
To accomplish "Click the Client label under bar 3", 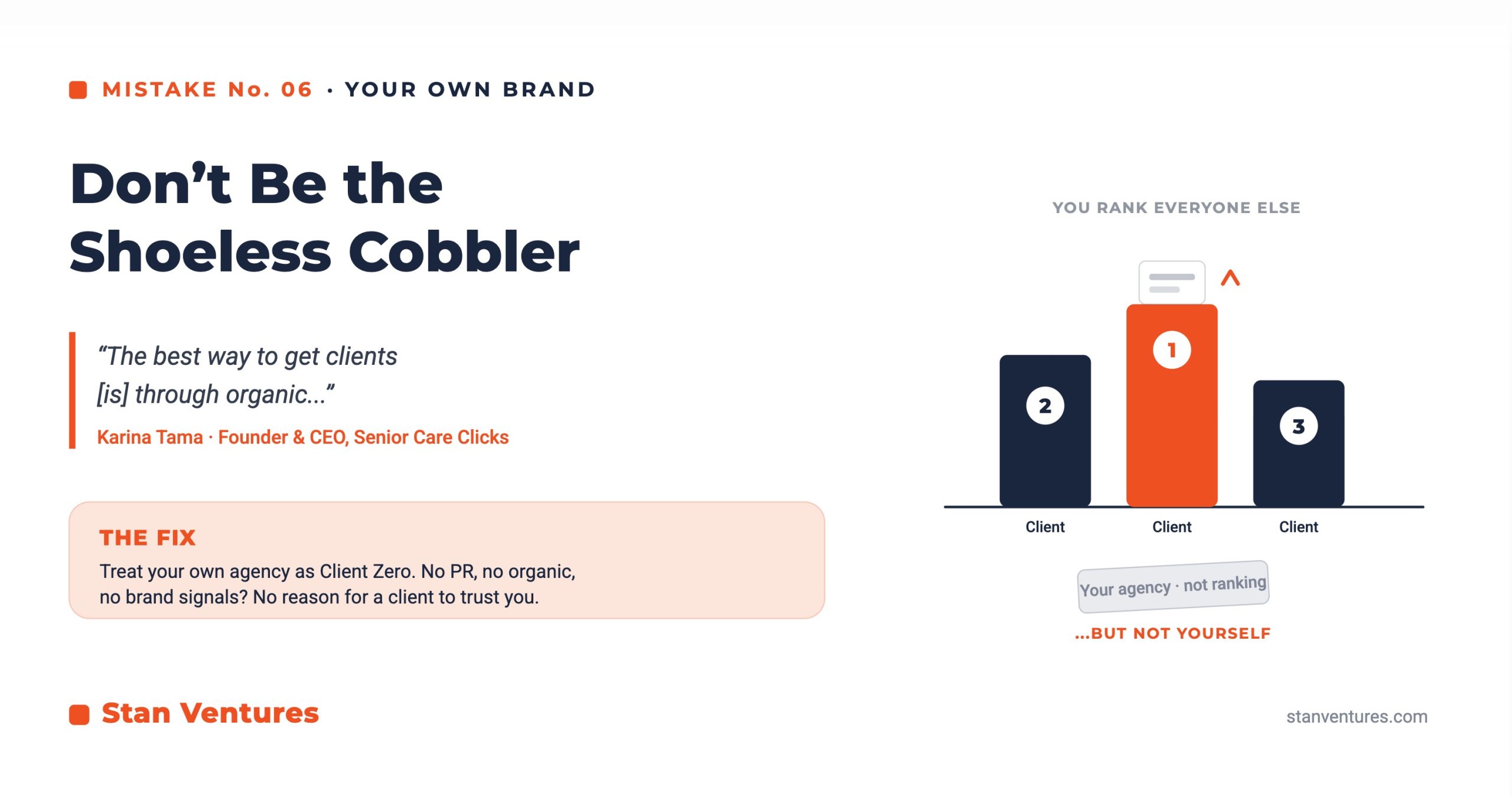I will coord(1298,527).
